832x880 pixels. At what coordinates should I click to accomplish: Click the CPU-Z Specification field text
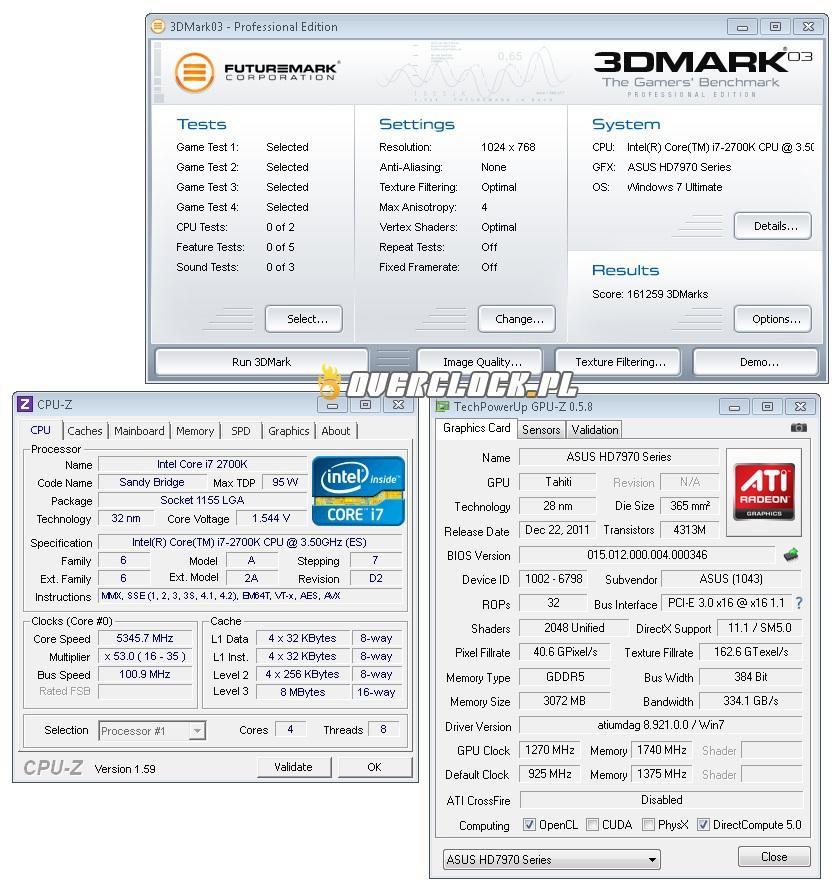point(250,542)
